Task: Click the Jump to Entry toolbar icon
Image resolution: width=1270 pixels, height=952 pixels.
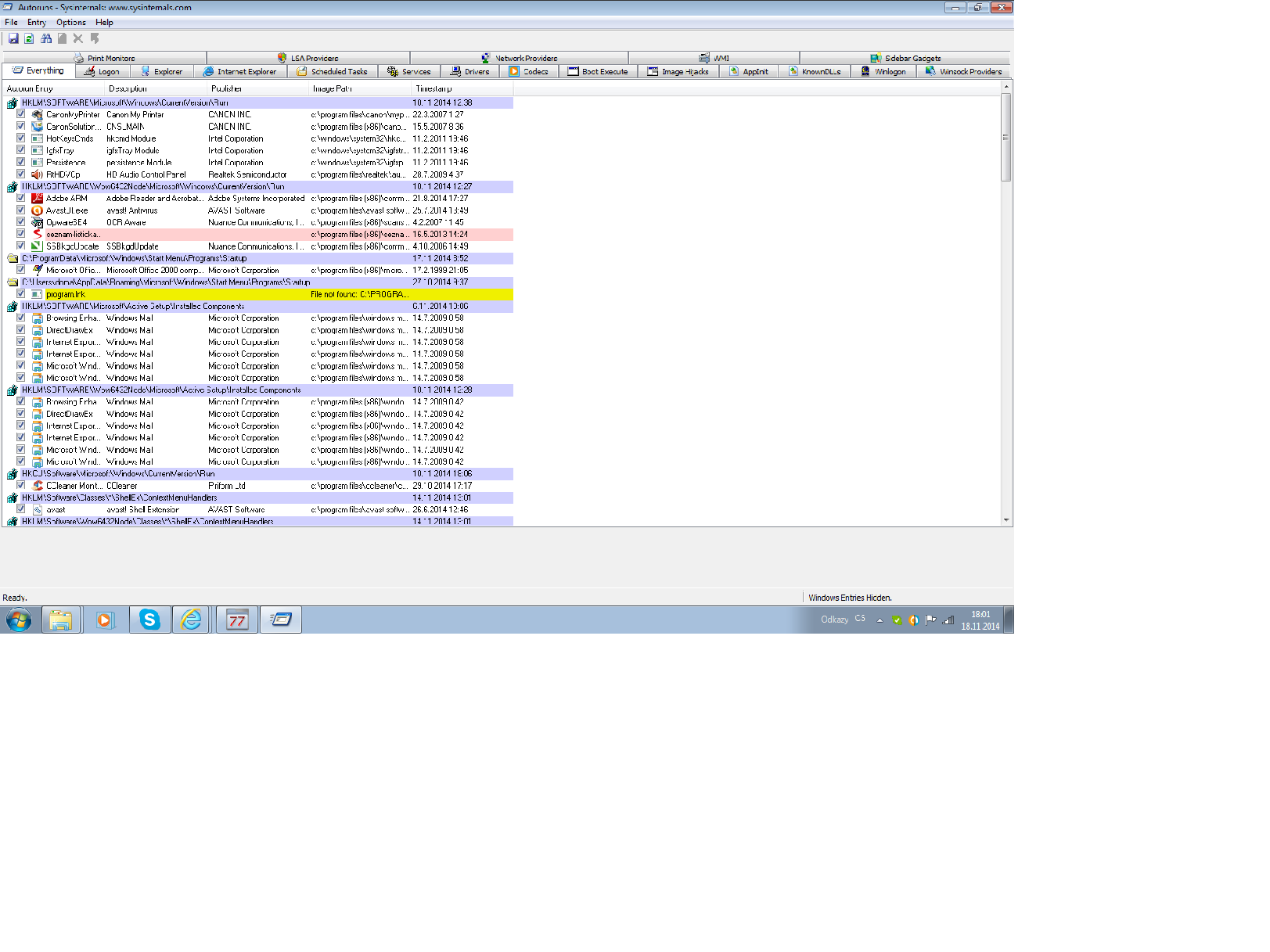Action: click(x=95, y=38)
